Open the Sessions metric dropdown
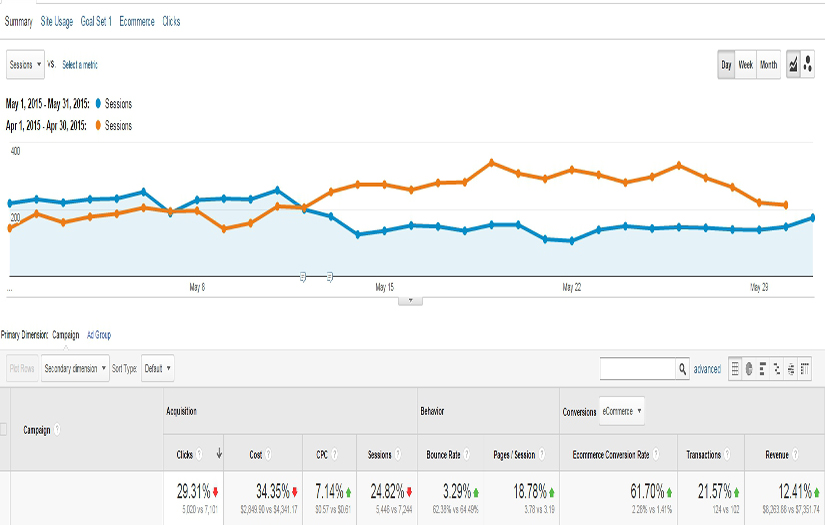Image resolution: width=825 pixels, height=525 pixels. (26, 64)
